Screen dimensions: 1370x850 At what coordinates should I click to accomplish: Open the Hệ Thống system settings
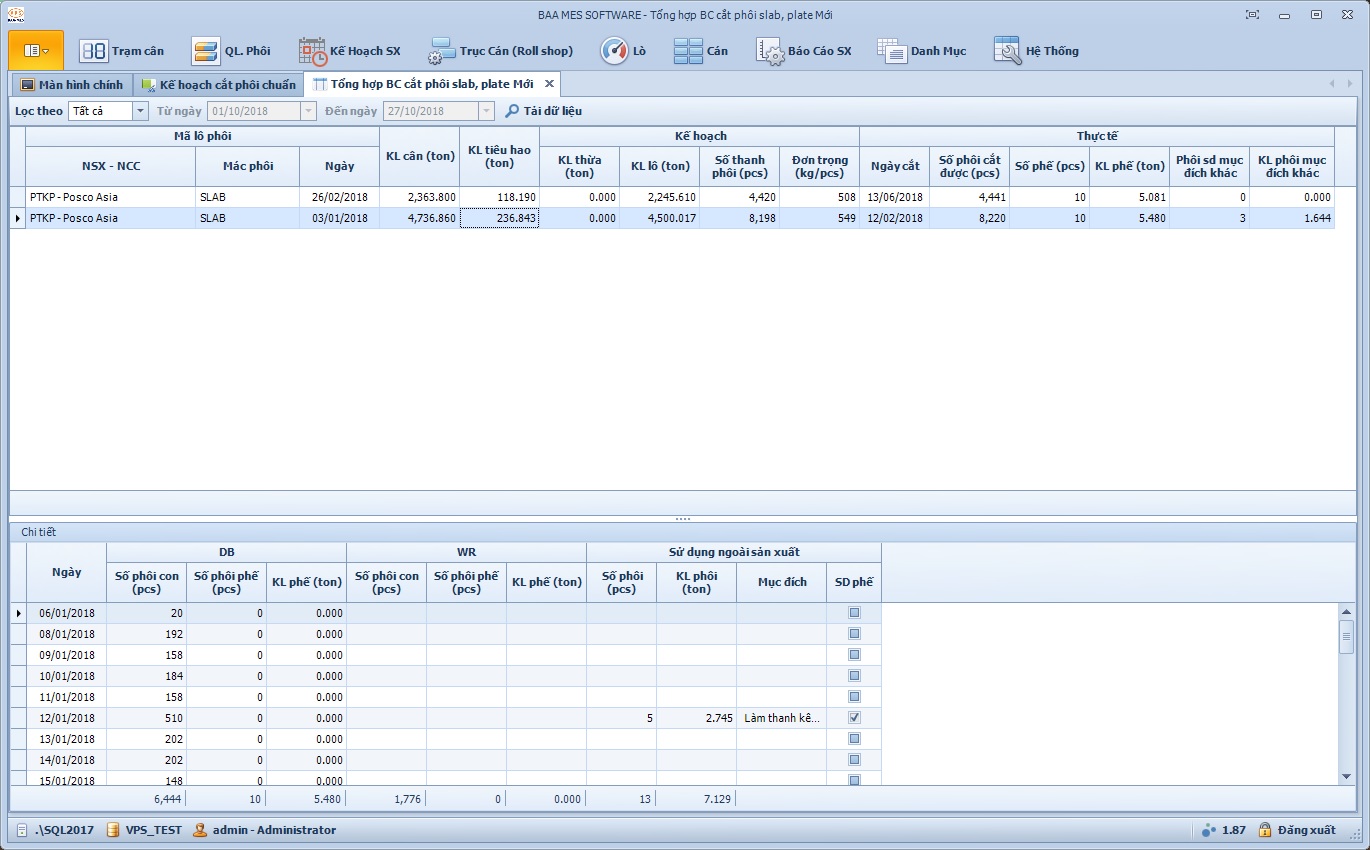(x=1036, y=51)
